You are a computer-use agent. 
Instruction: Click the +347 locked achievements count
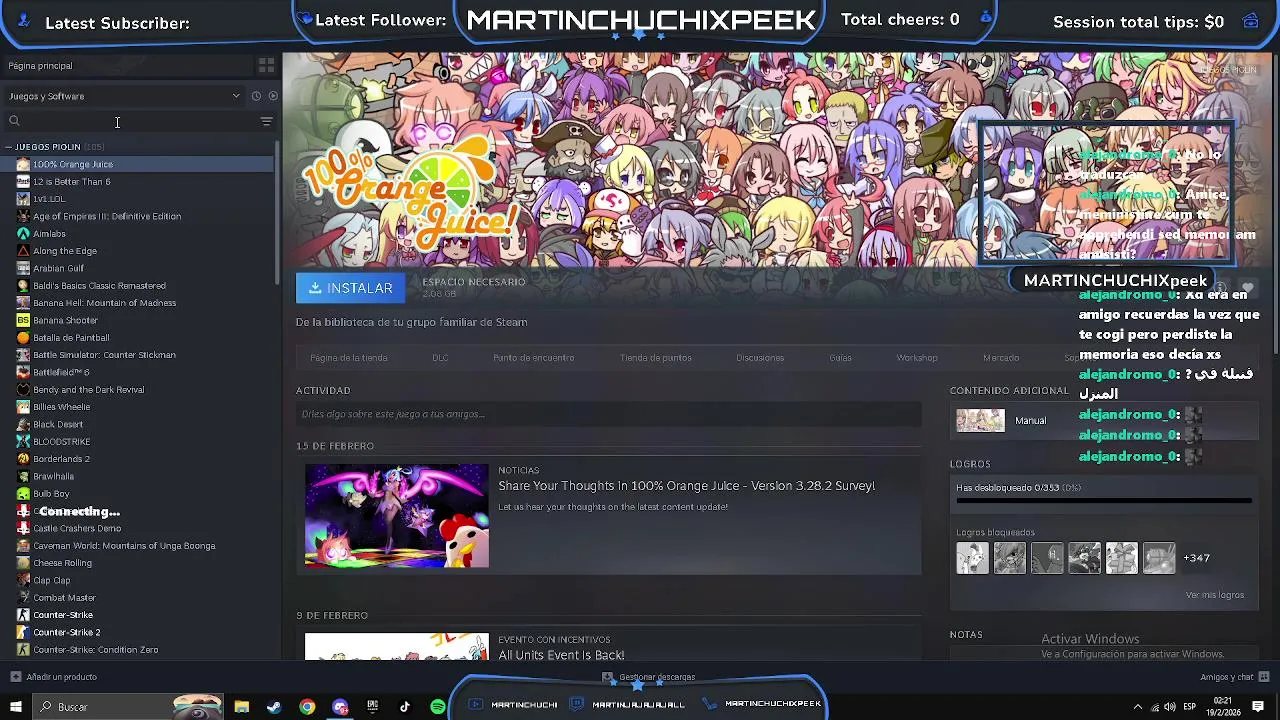1196,558
